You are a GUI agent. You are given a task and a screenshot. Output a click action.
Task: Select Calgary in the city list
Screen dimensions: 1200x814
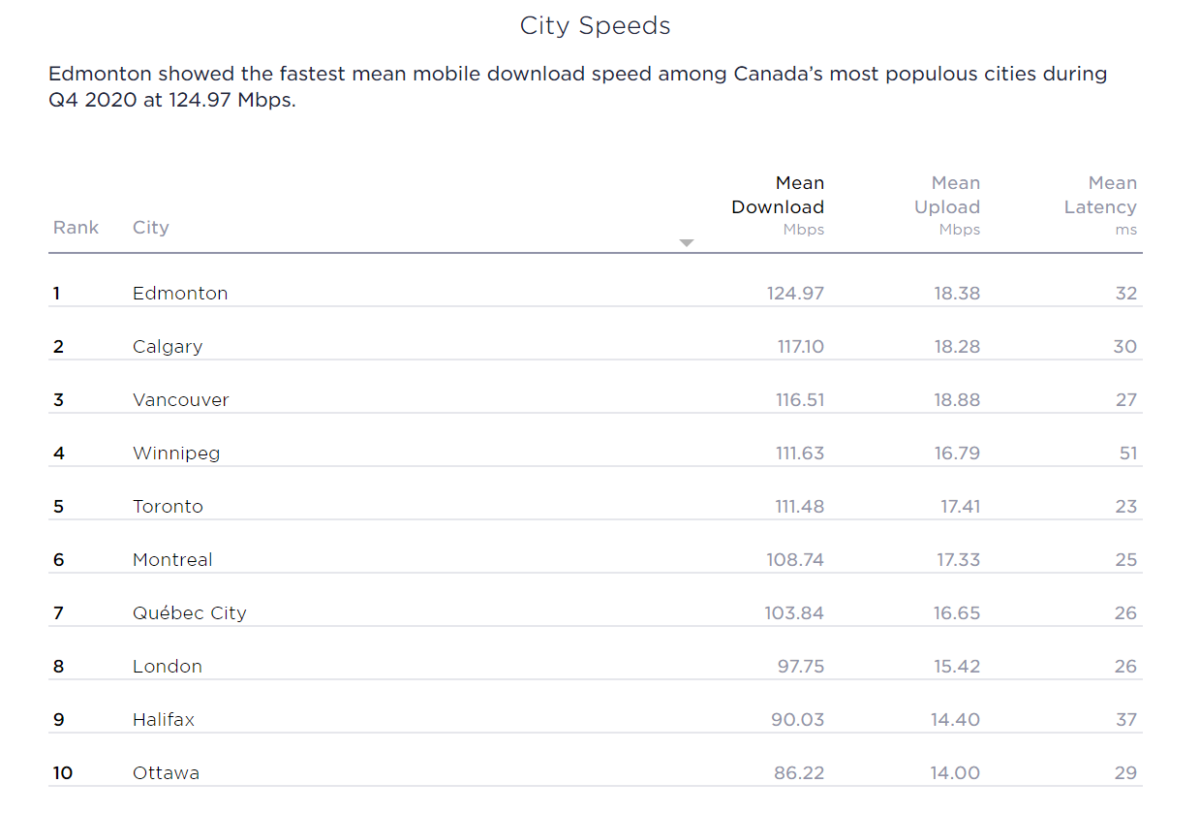tap(167, 347)
